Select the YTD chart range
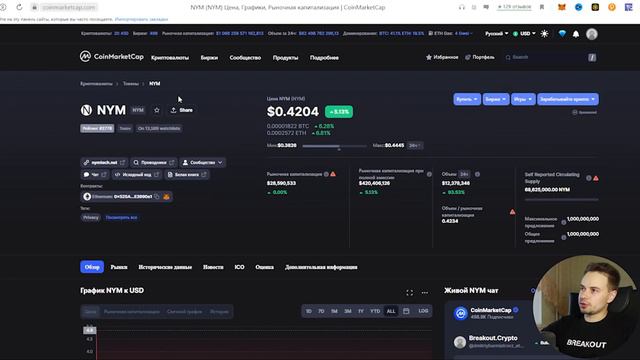 [375, 311]
